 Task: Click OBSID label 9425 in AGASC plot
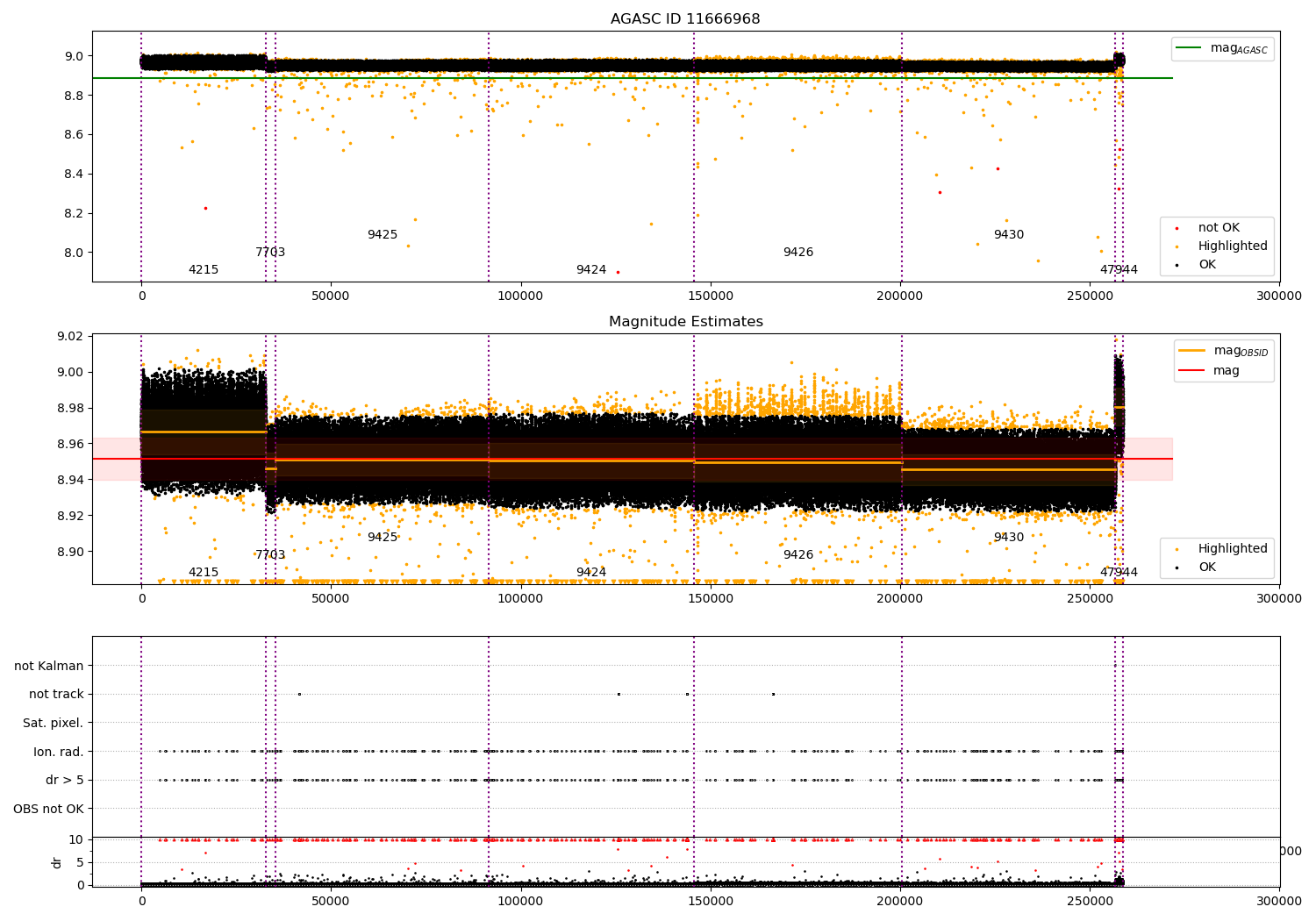[x=383, y=235]
